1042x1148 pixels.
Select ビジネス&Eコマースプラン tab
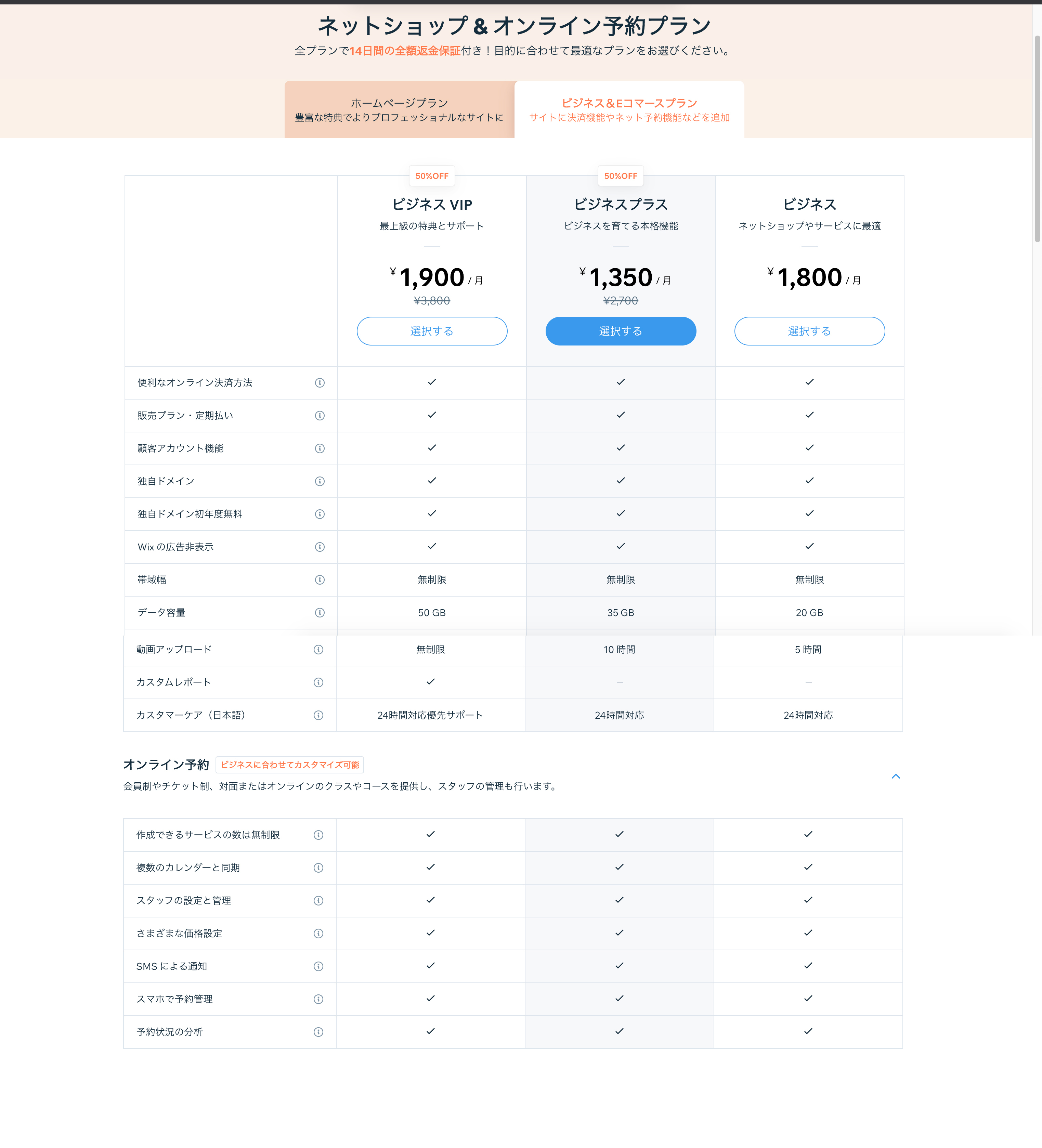coord(629,109)
